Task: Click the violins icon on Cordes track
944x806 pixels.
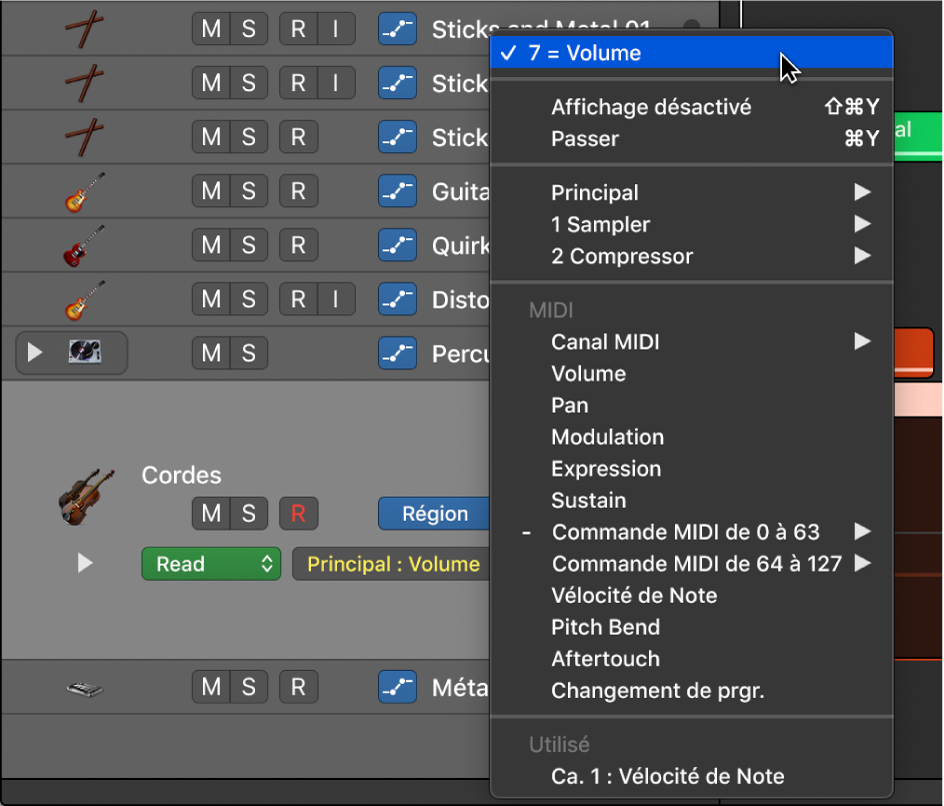Action: 86,496
